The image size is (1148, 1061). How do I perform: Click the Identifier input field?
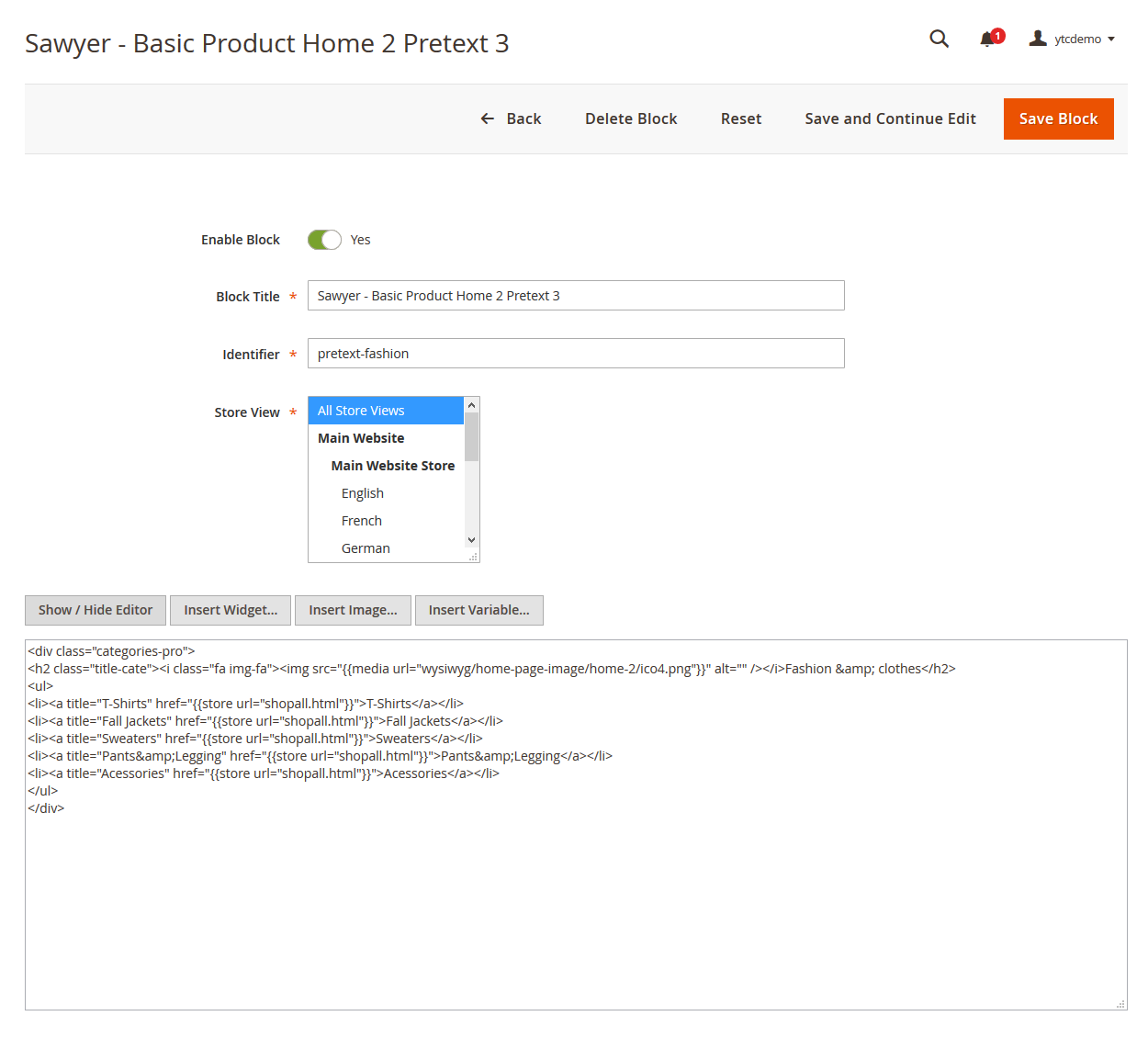[x=576, y=354]
